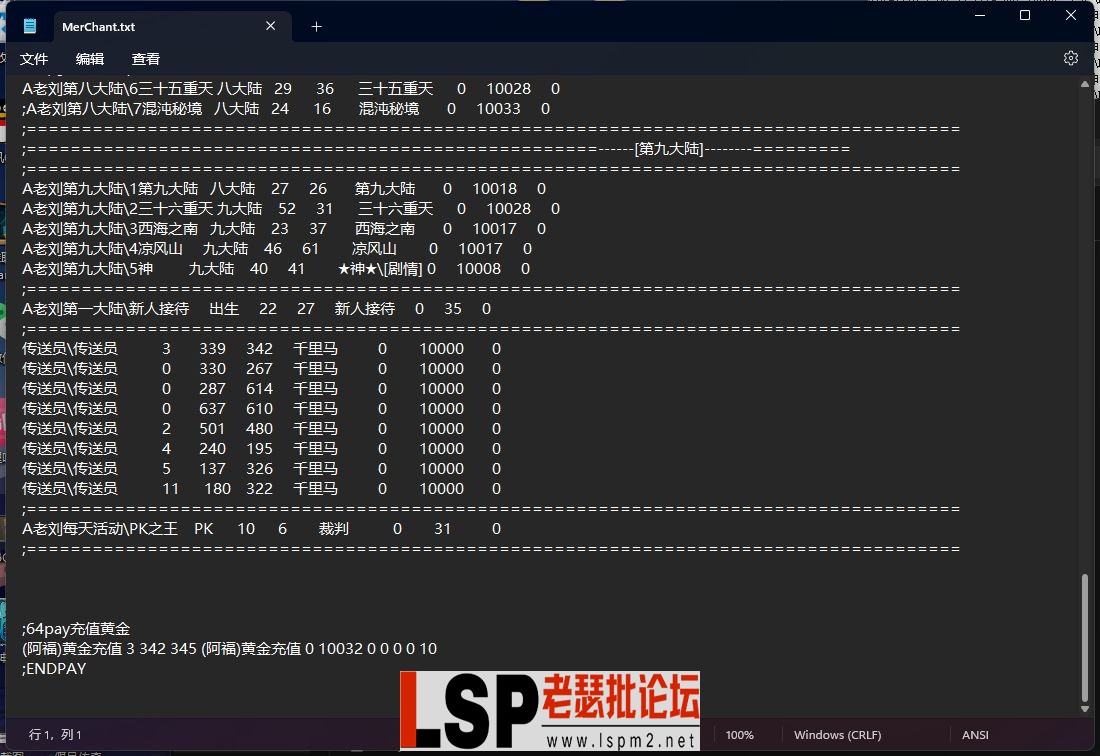Click the ;64pay充值黄金 comment line
The width and height of the screenshot is (1100, 756).
point(76,629)
